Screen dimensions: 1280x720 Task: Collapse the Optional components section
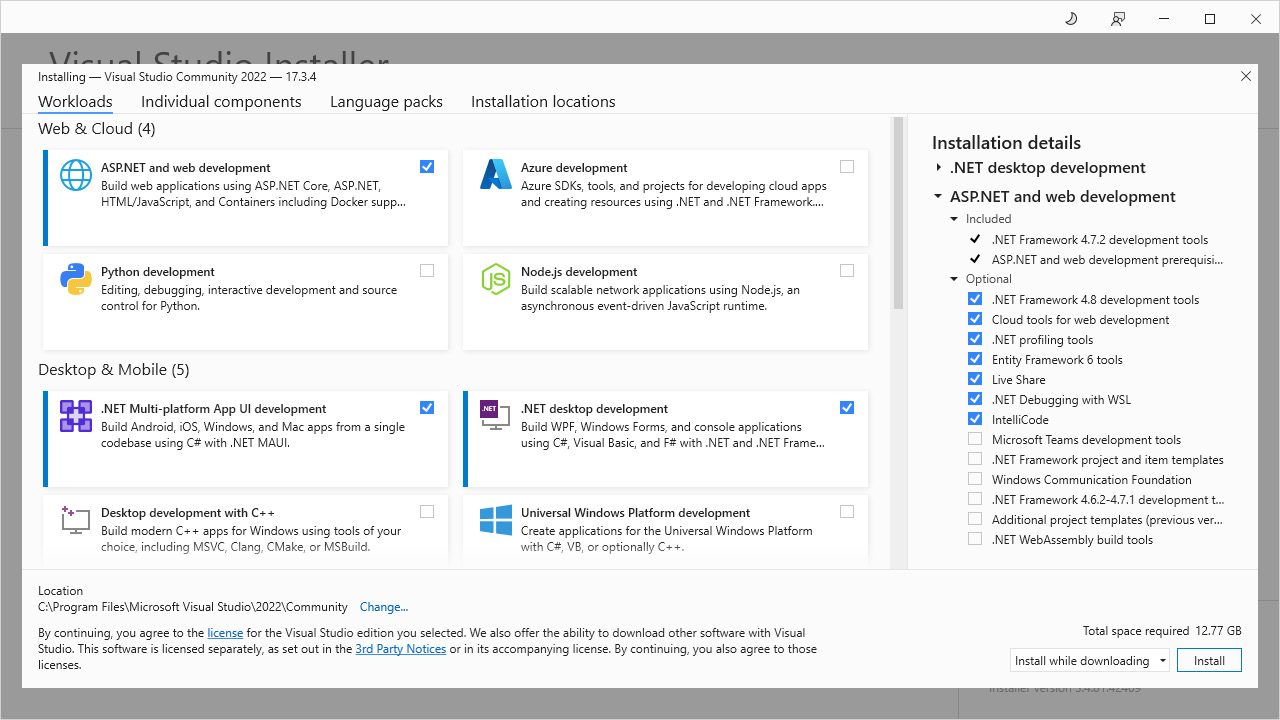(955, 279)
